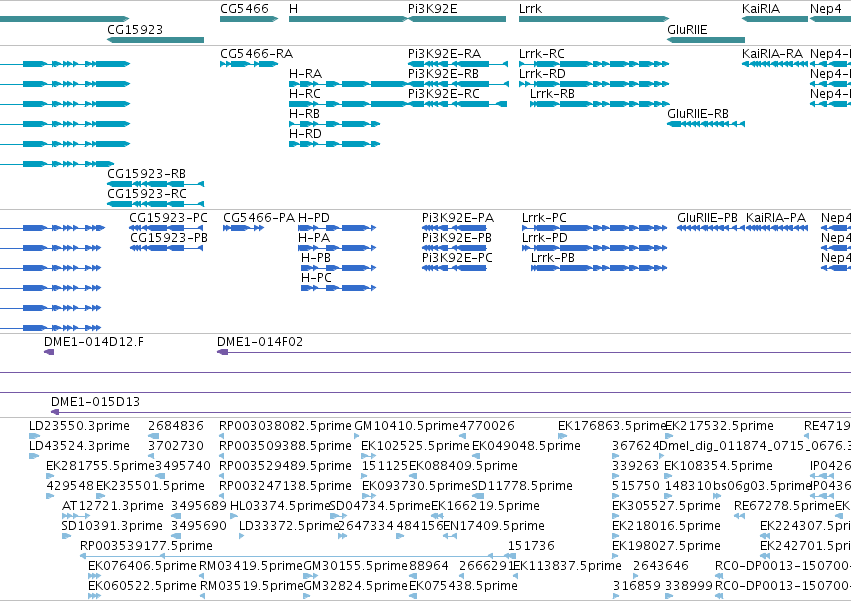Click the CG15923-PC protein label
This screenshot has width=851, height=601.
168,218
